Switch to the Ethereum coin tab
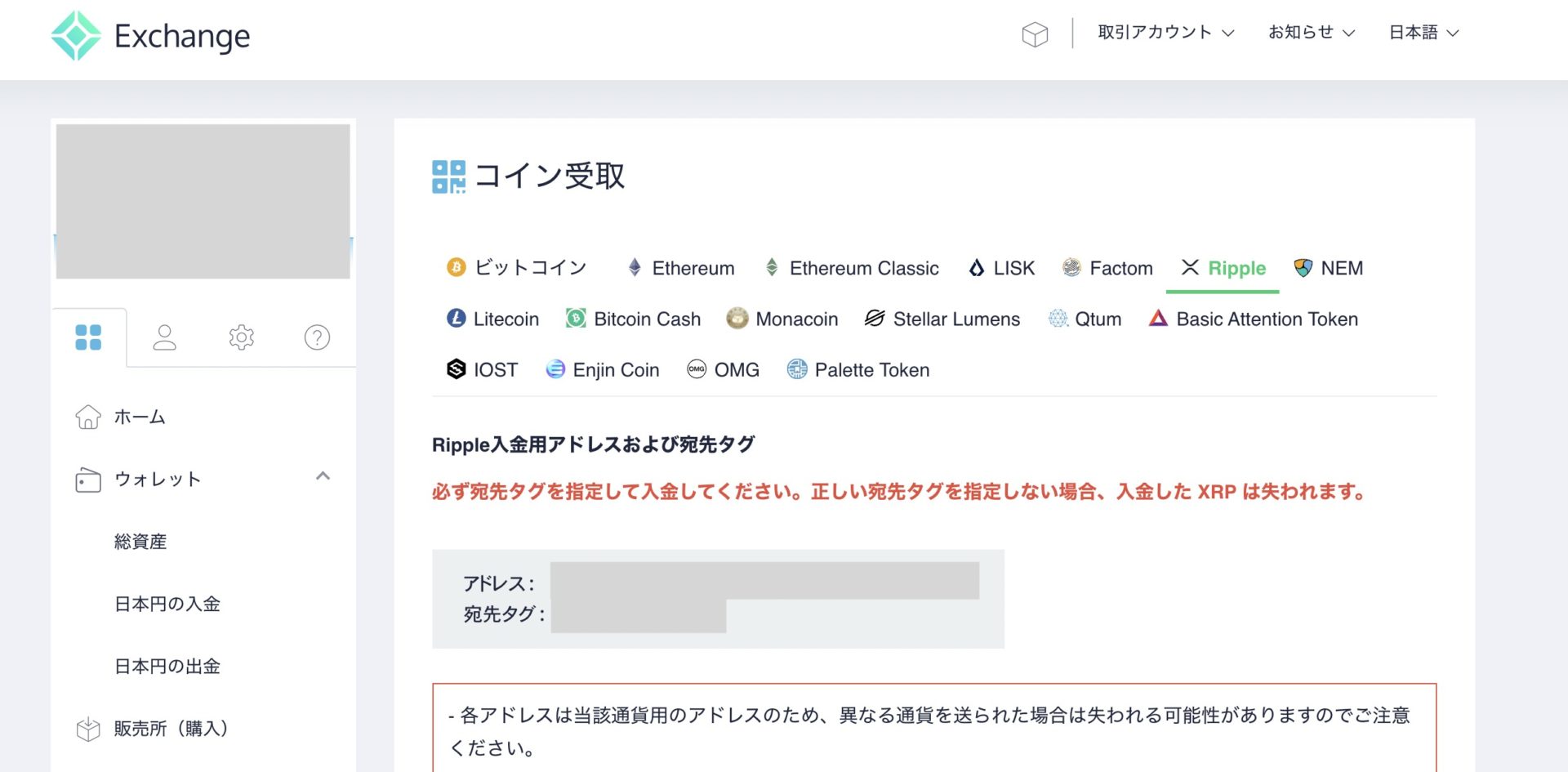 pos(681,268)
